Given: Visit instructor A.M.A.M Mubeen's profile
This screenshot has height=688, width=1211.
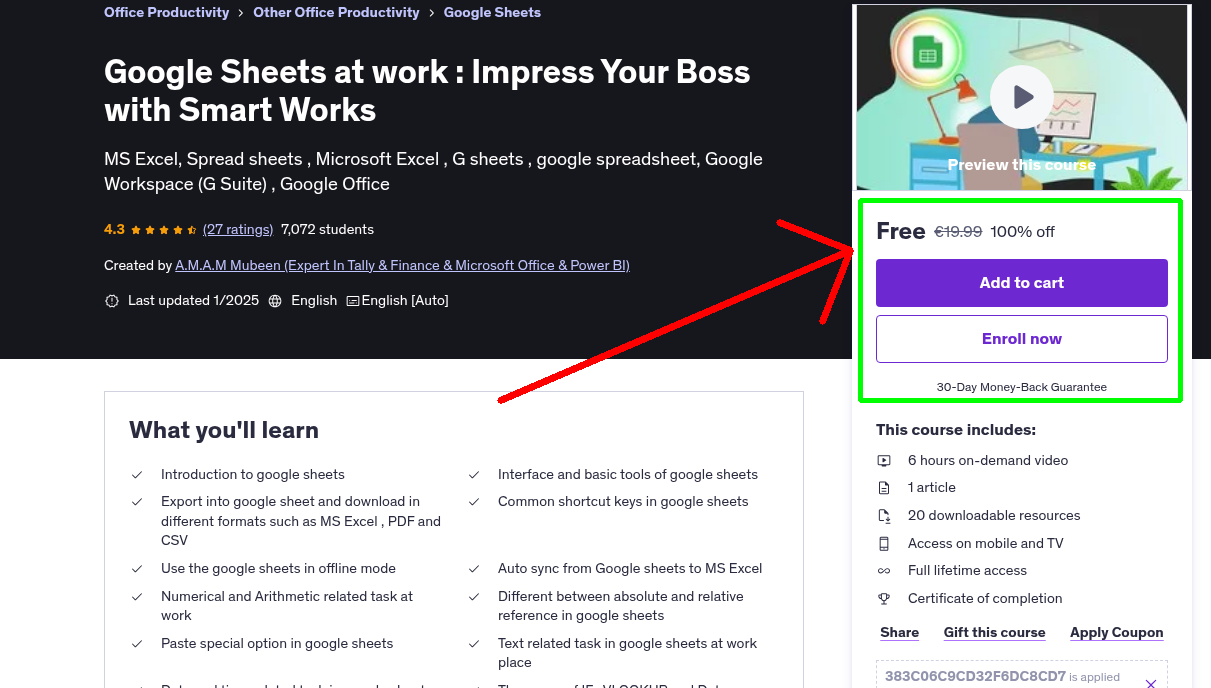Looking at the screenshot, I should point(402,265).
